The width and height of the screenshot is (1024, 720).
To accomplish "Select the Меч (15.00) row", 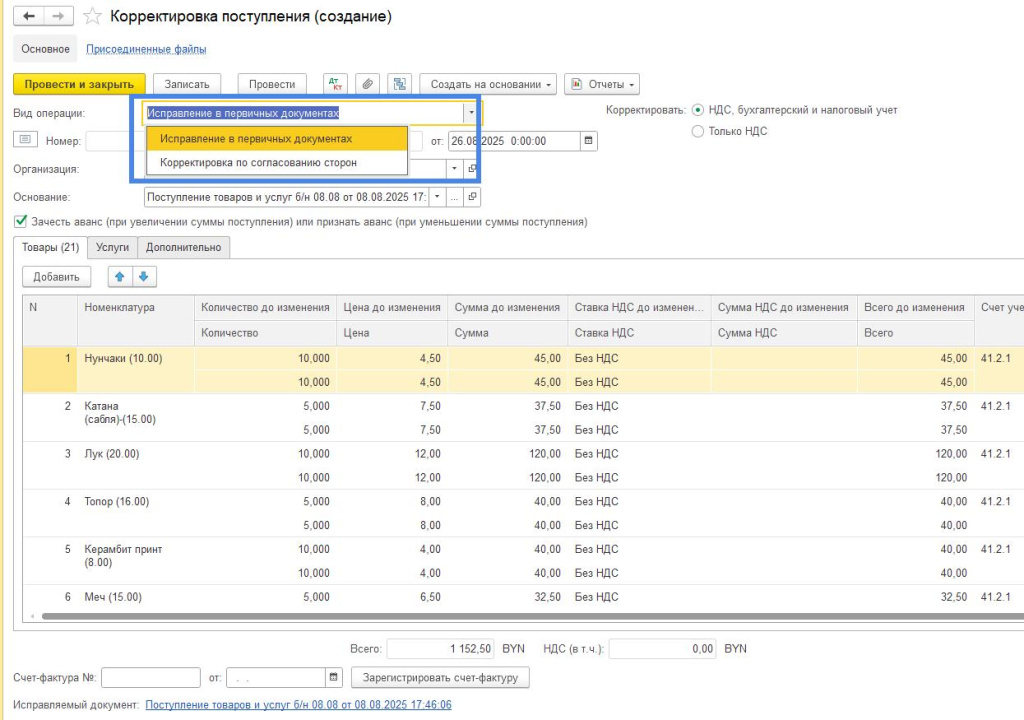I will tap(522, 597).
